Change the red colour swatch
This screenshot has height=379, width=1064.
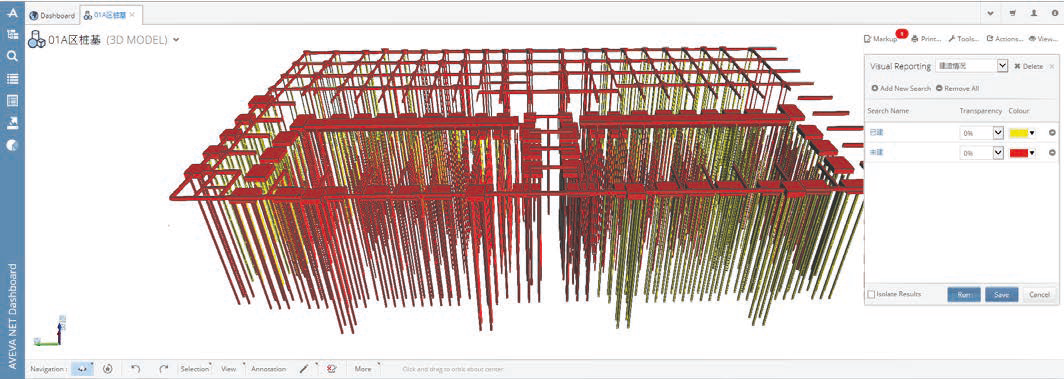pyautogui.click(x=1023, y=153)
